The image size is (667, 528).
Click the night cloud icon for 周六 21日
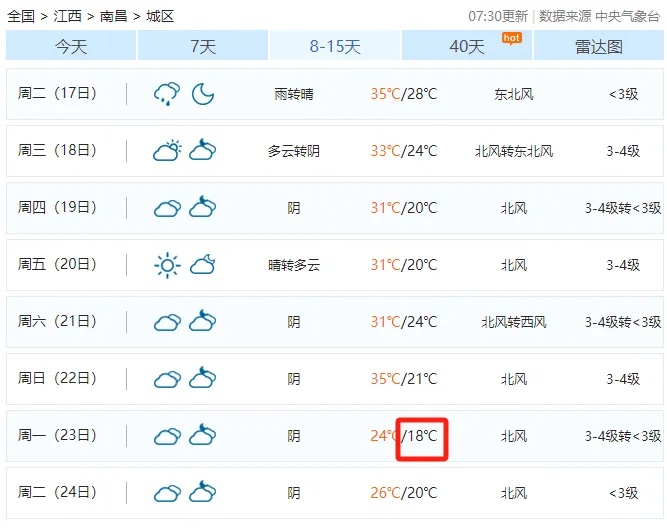(x=202, y=320)
